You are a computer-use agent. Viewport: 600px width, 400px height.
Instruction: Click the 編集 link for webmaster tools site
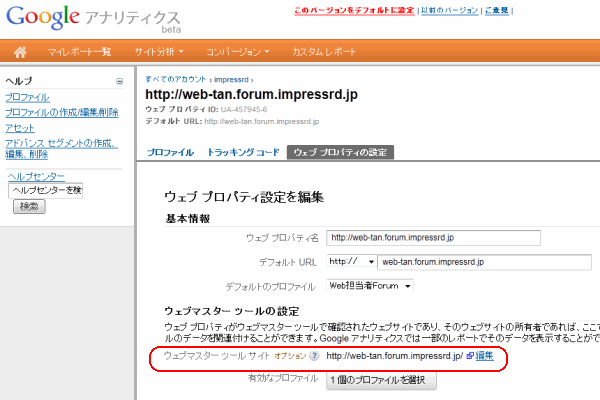tap(485, 356)
